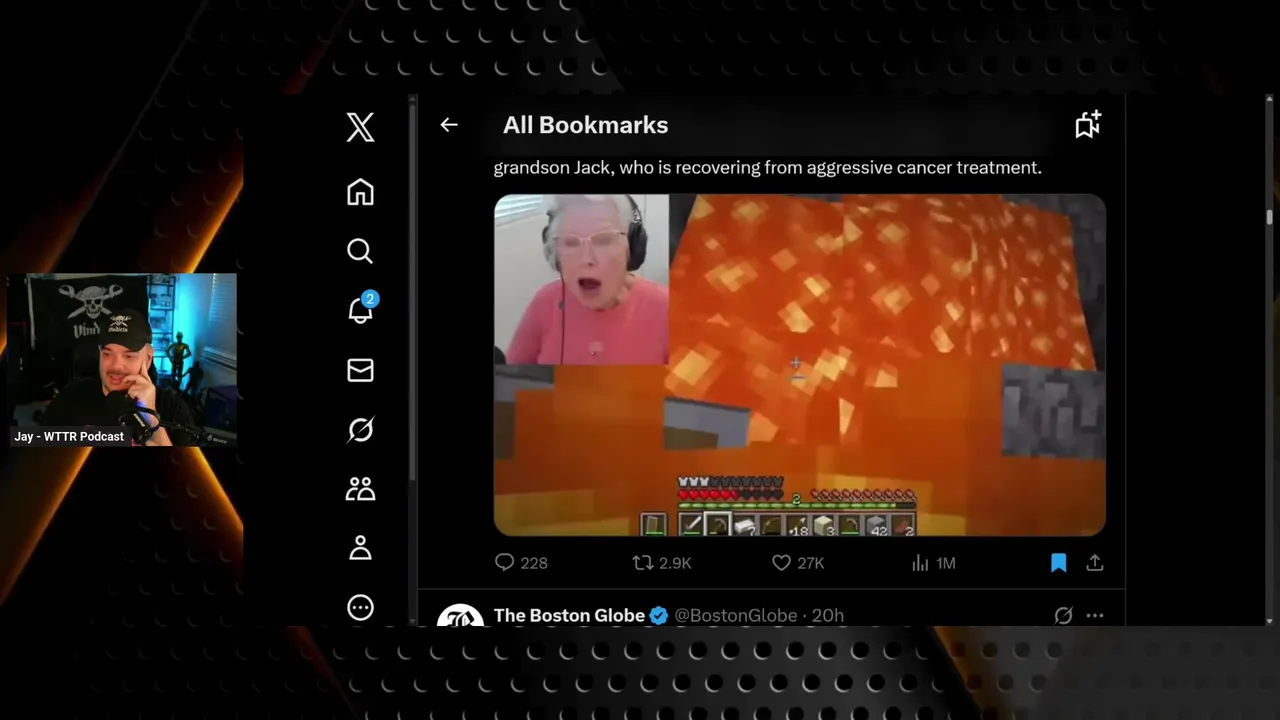Like the post with 27K likes
1280x720 pixels.
798,563
